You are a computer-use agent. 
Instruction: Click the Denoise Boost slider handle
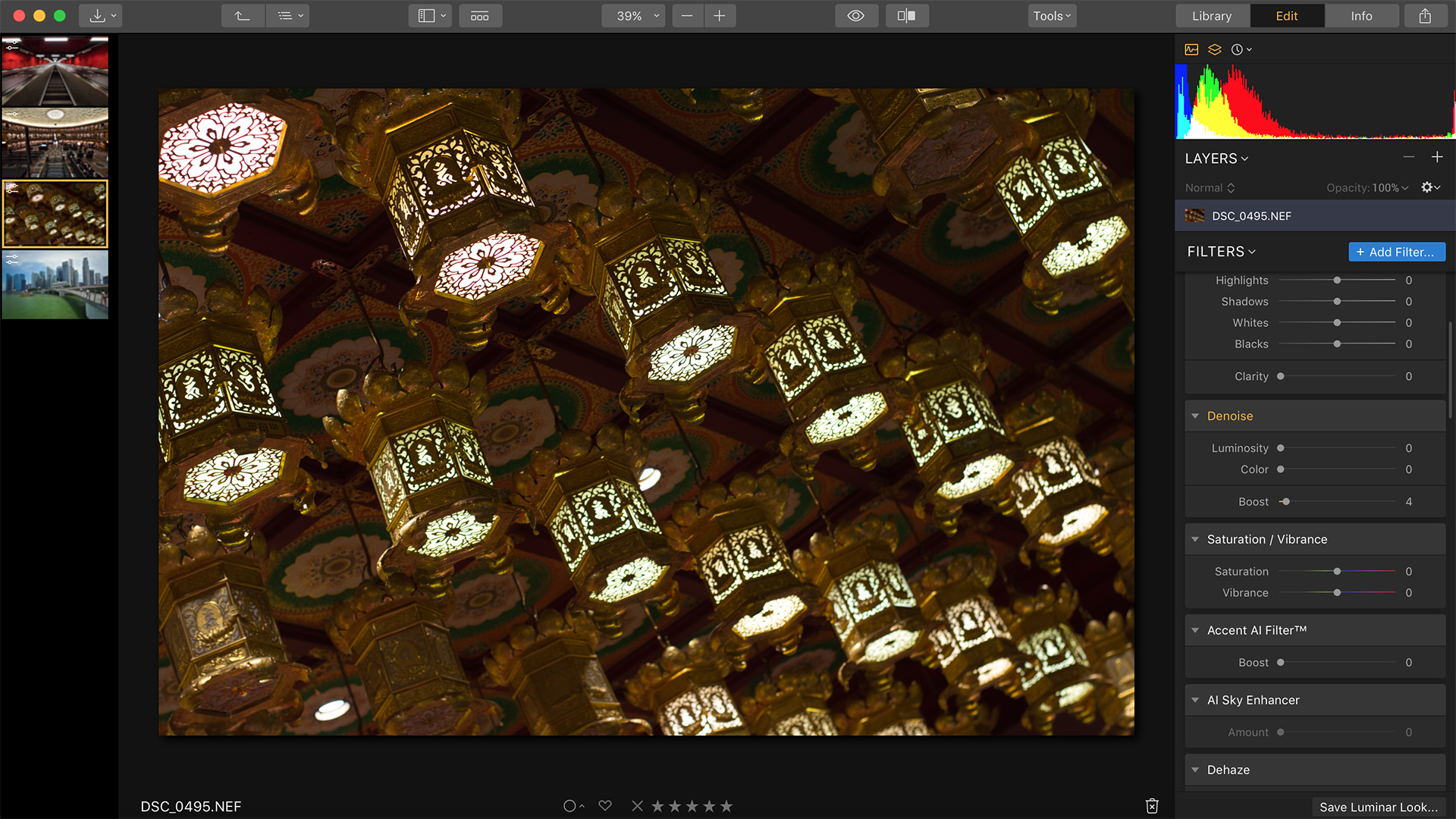[1286, 501]
